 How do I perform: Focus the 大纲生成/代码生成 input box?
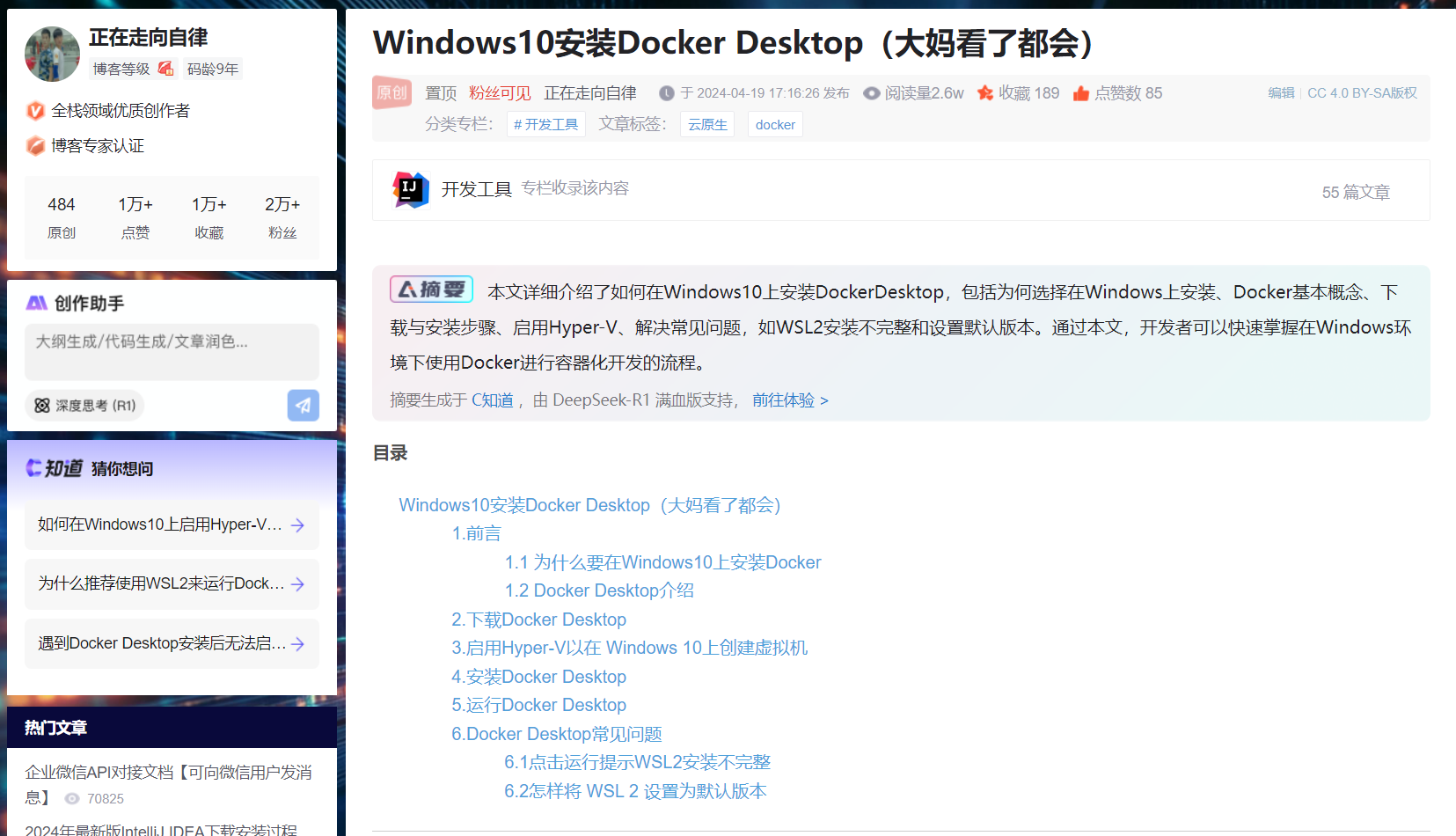click(172, 352)
